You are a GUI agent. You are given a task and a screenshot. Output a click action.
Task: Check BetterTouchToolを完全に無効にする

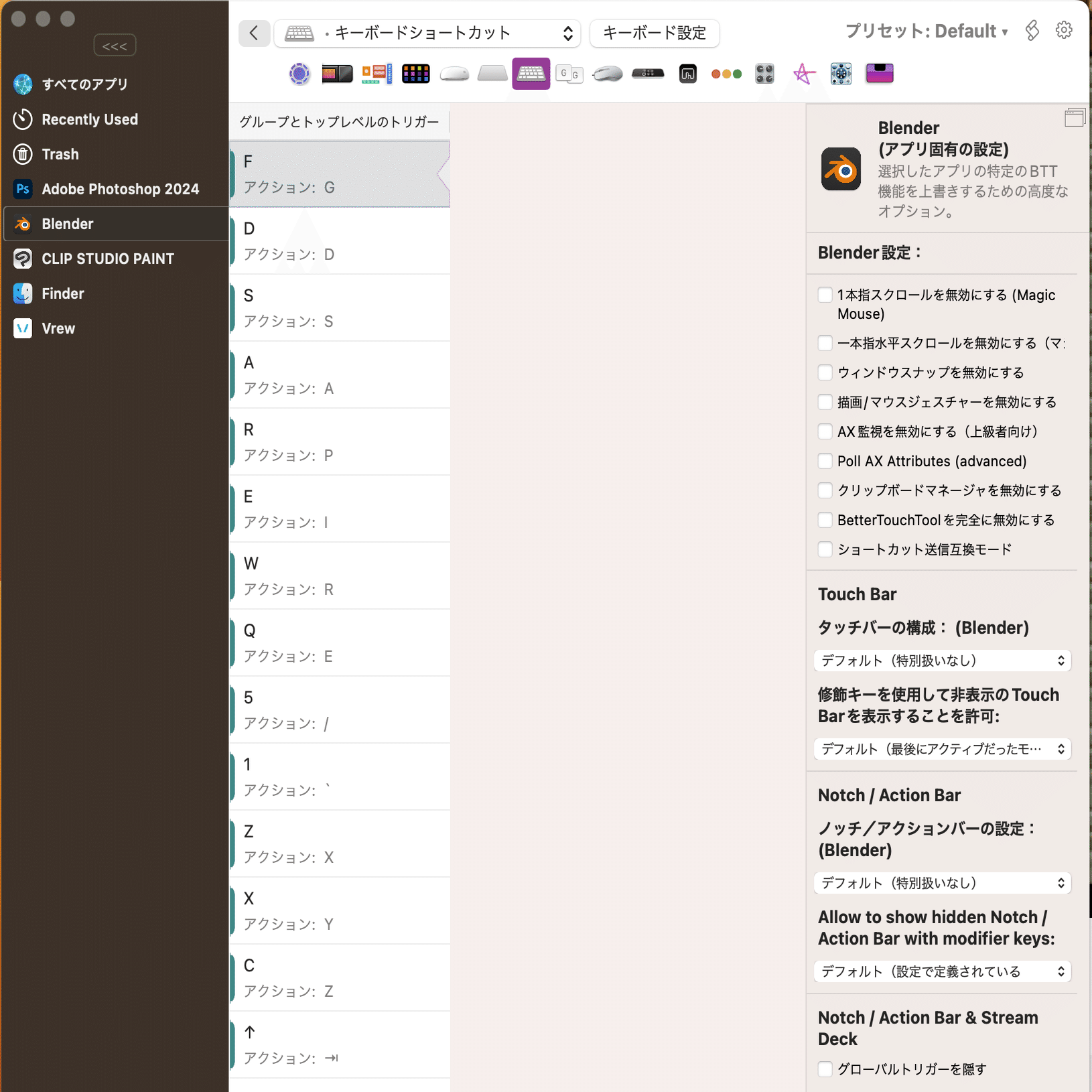(x=825, y=521)
